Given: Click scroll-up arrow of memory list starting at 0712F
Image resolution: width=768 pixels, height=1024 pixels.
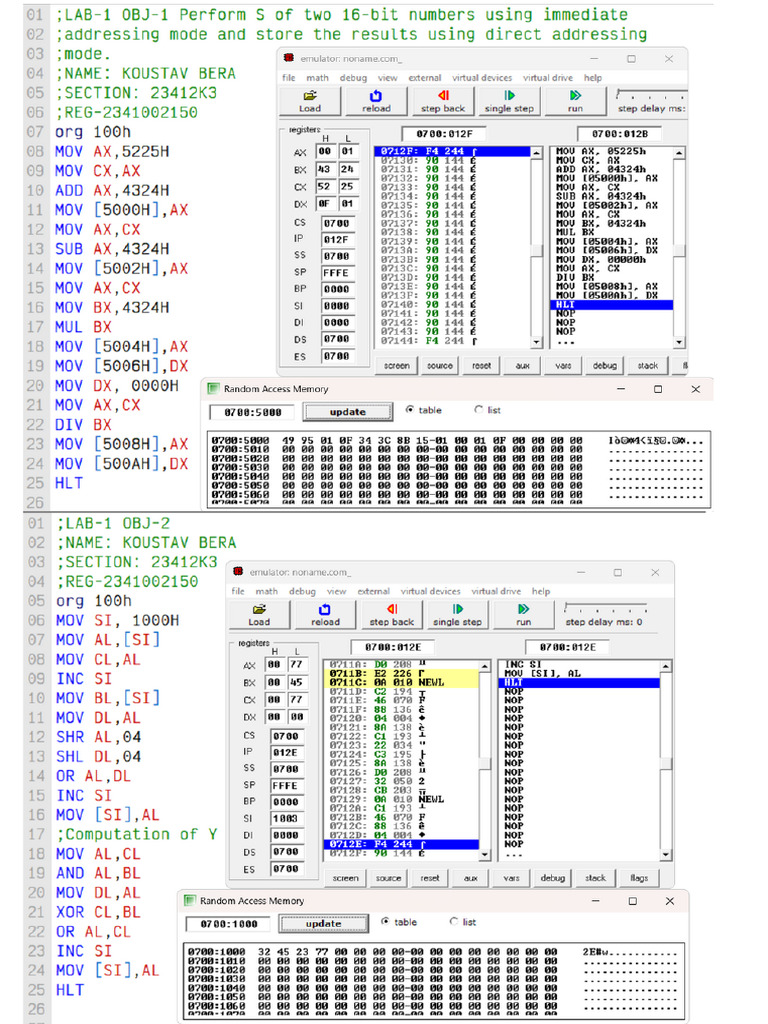Looking at the screenshot, I should coord(536,153).
